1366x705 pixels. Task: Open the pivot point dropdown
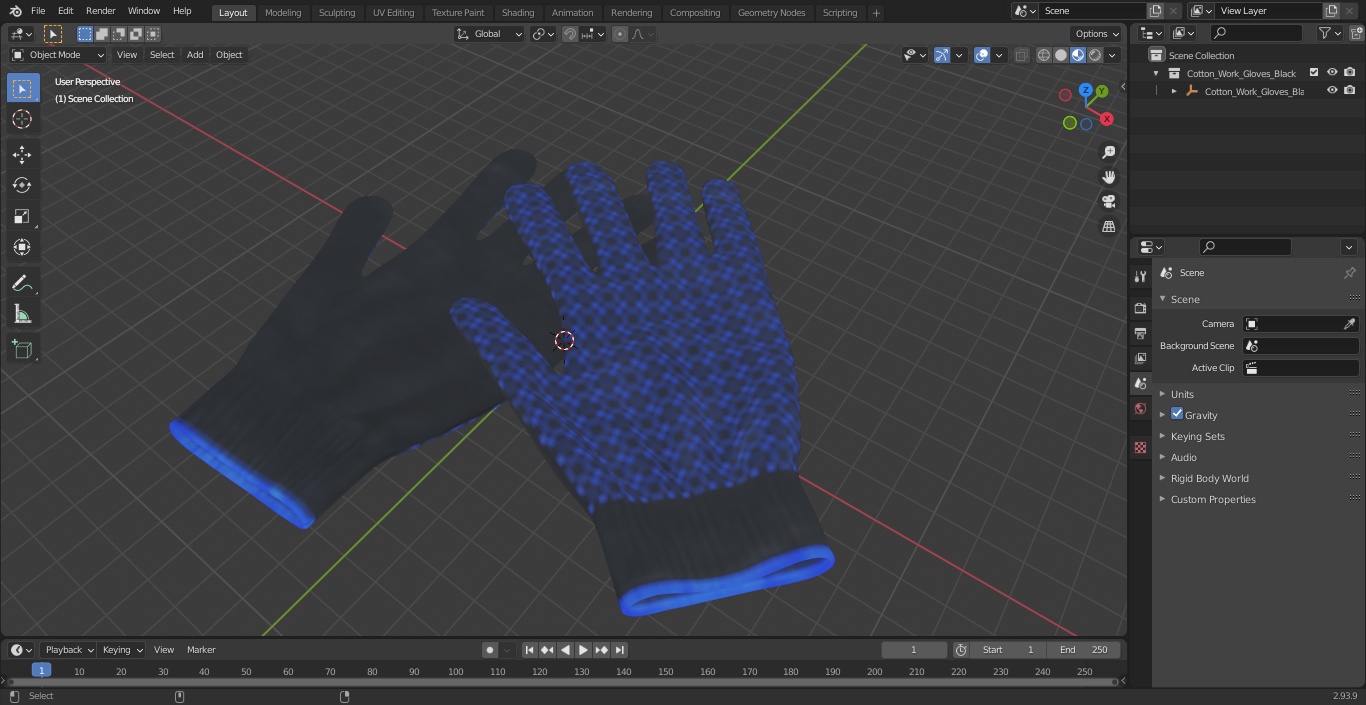[543, 34]
